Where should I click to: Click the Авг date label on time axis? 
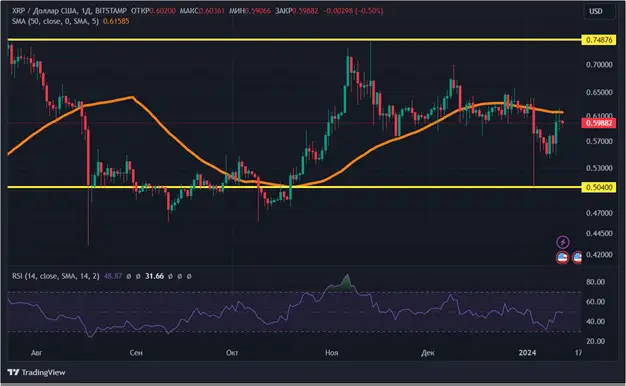click(x=36, y=353)
